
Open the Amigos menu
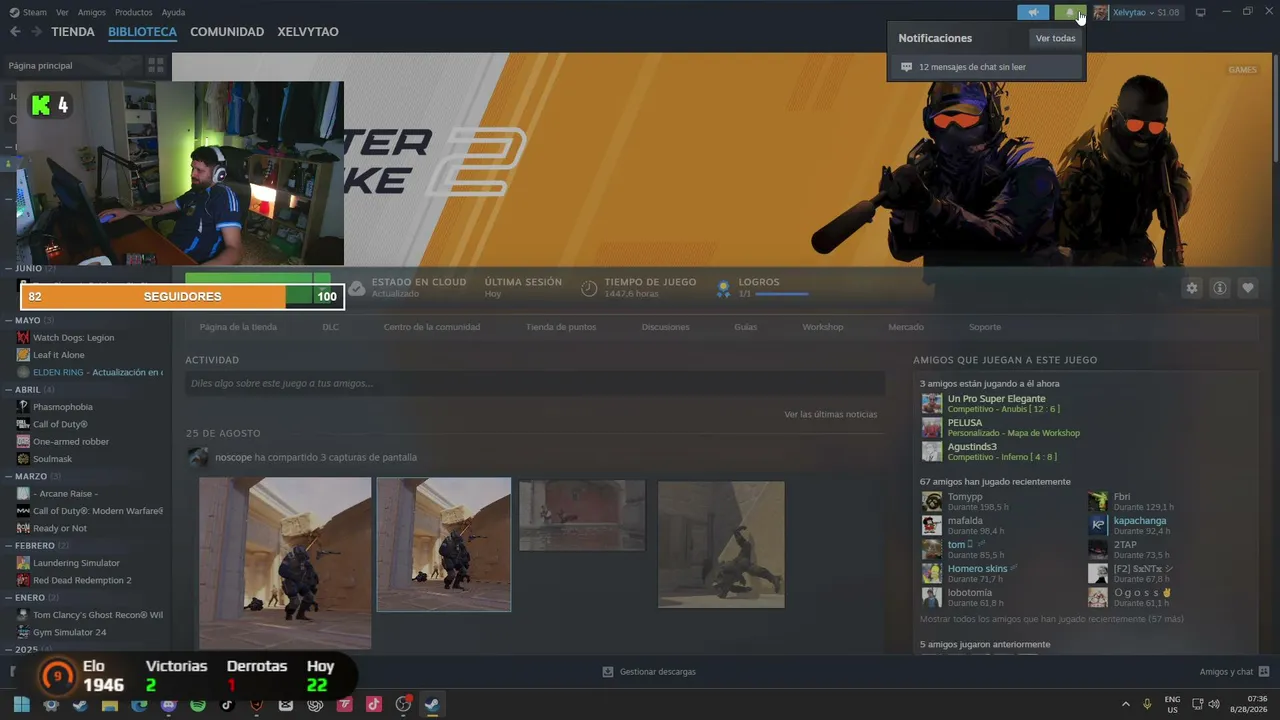click(91, 12)
